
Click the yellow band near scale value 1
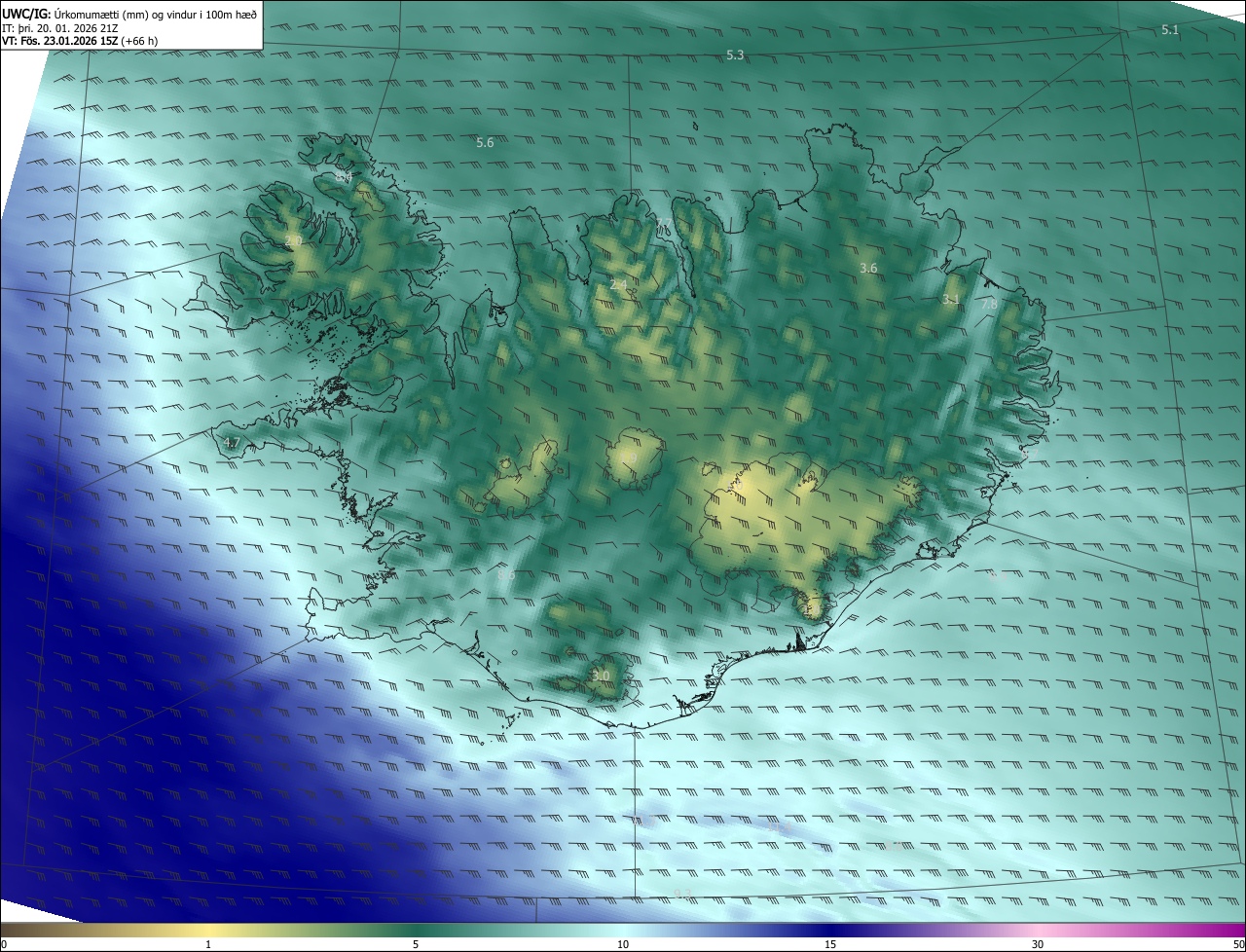click(x=207, y=930)
